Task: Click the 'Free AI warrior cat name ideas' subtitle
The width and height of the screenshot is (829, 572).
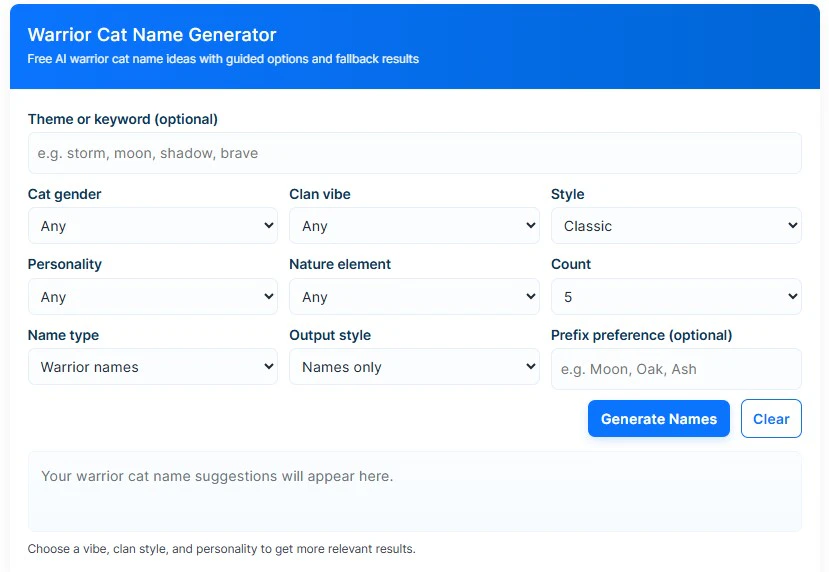Action: pos(223,59)
